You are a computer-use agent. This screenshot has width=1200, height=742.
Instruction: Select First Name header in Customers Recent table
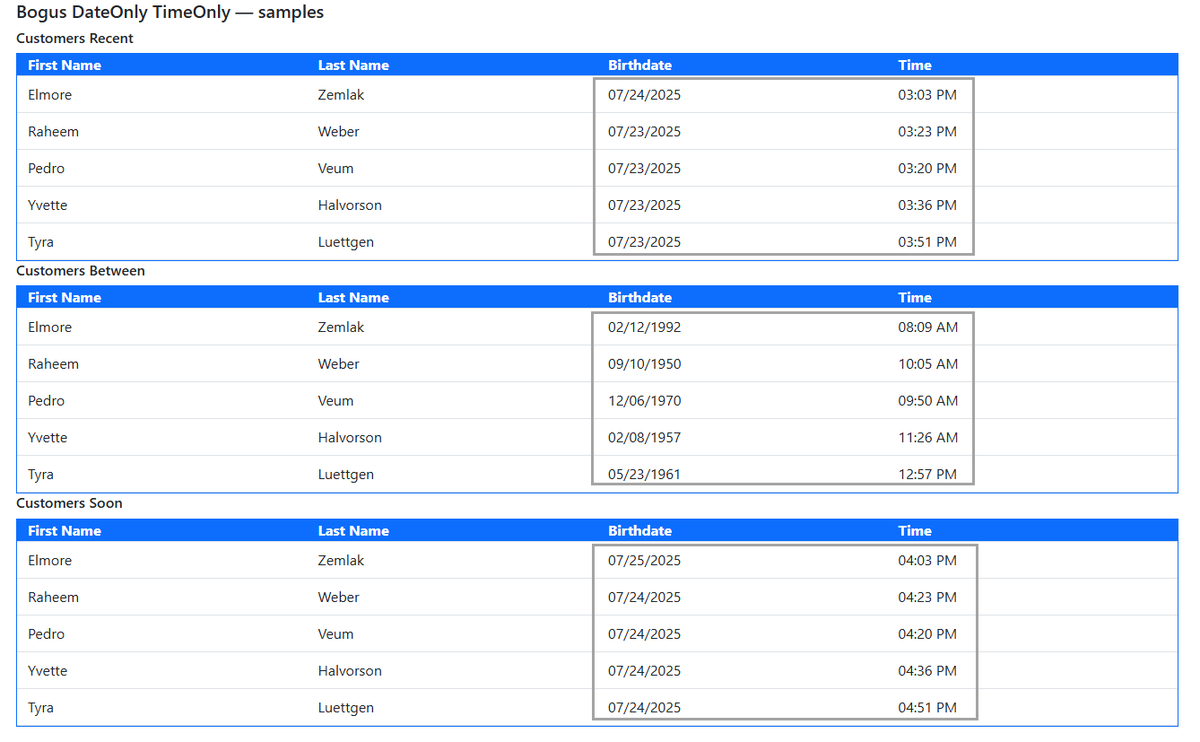[65, 65]
